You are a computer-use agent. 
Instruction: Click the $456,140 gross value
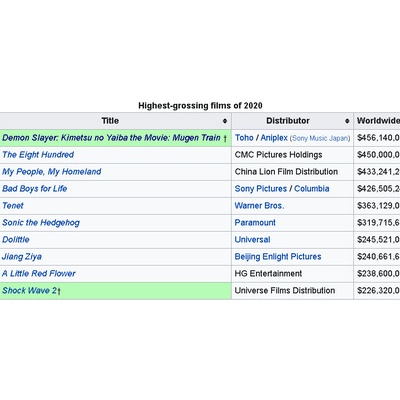pos(378,138)
